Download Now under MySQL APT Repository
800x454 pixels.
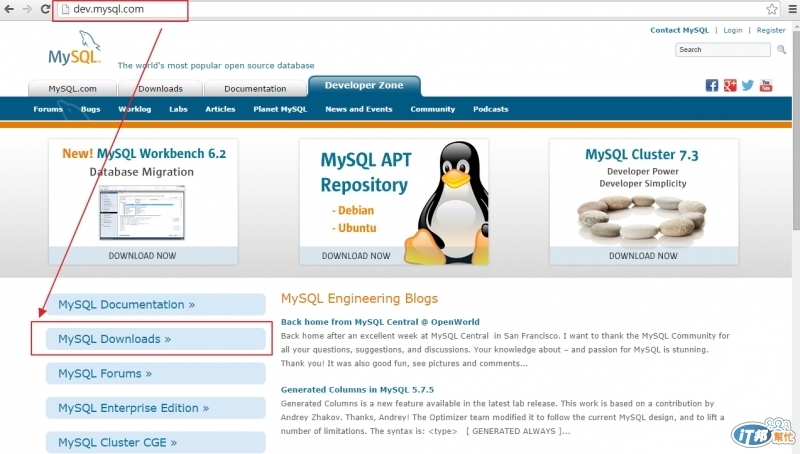(x=356, y=256)
